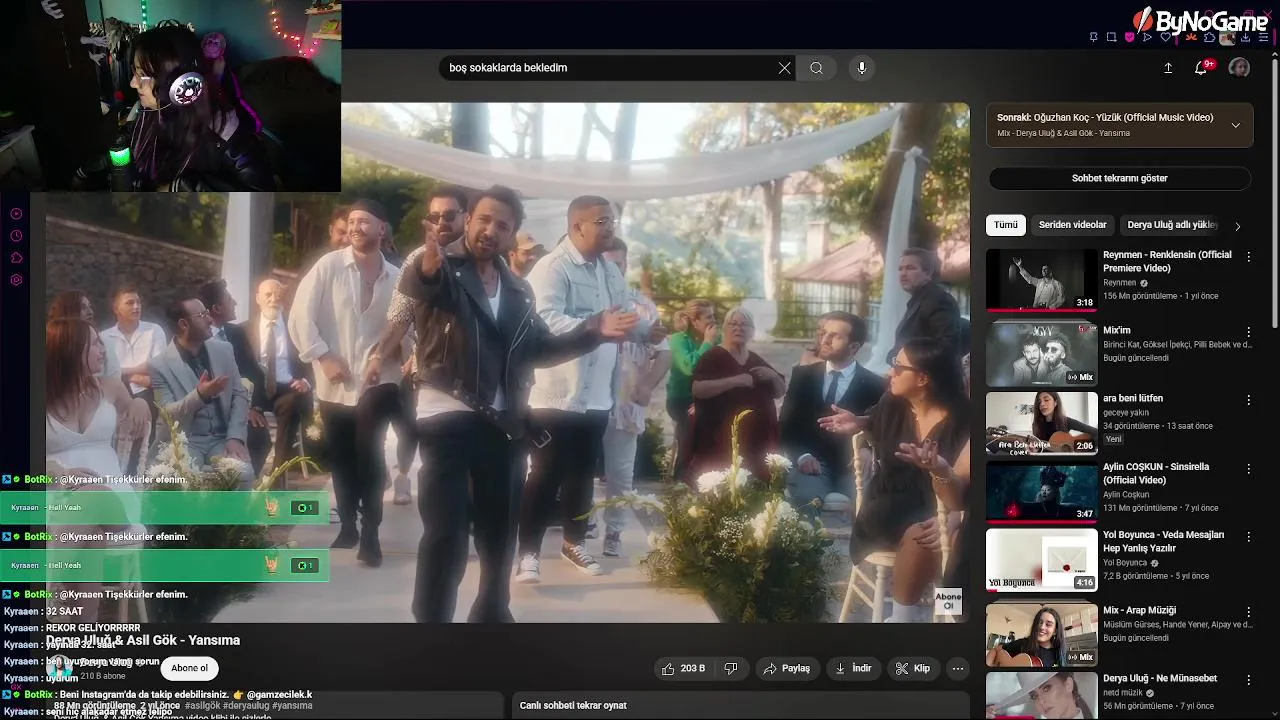1280x720 pixels.
Task: Open ara beni lütfen video thumbnail
Action: coord(1041,423)
